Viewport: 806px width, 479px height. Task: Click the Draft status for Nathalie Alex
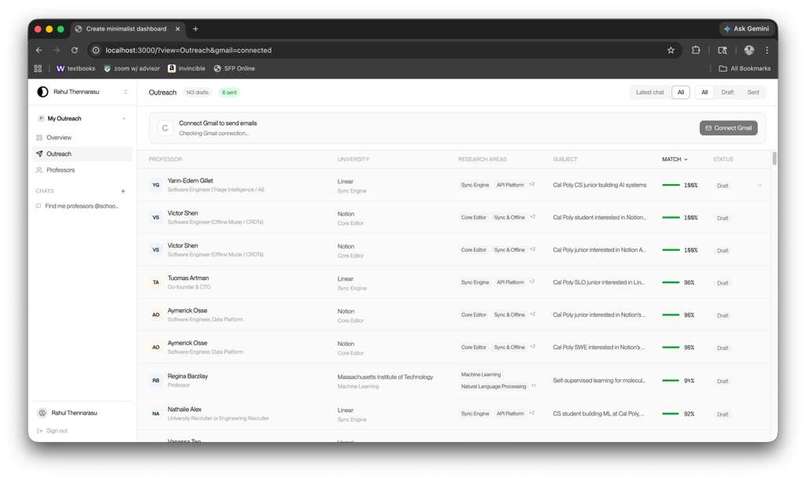click(722, 414)
